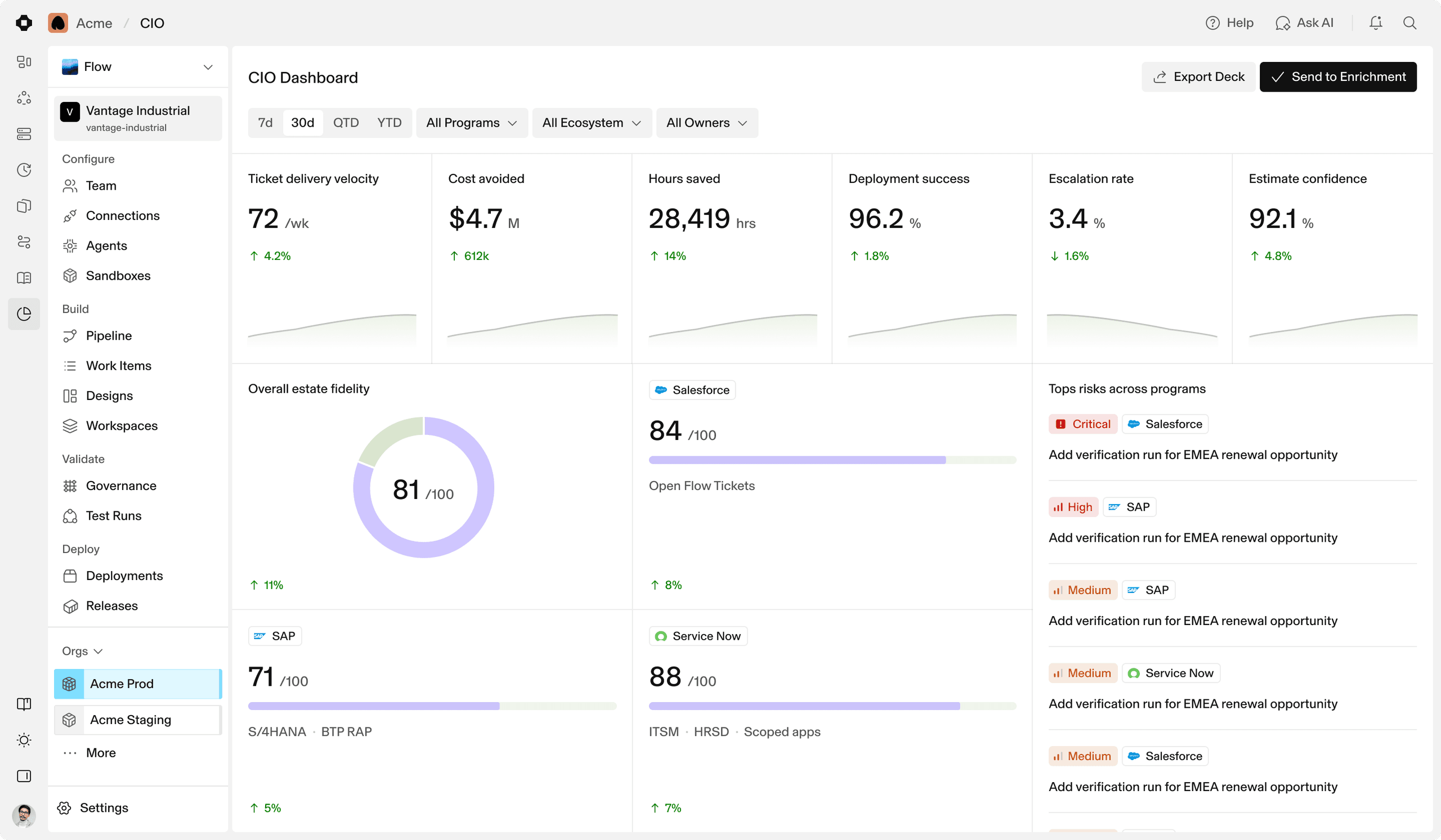Select the 7d time range
Image resolution: width=1441 pixels, height=840 pixels.
point(265,123)
